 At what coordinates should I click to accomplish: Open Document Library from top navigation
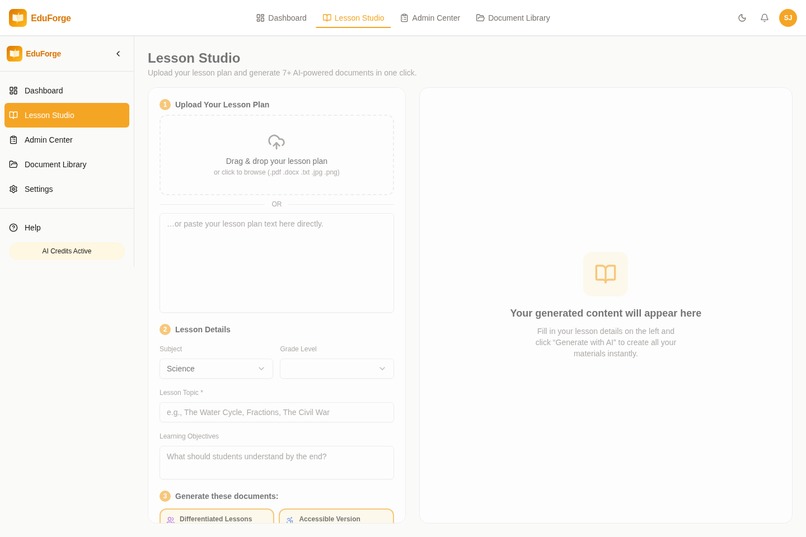coord(513,18)
